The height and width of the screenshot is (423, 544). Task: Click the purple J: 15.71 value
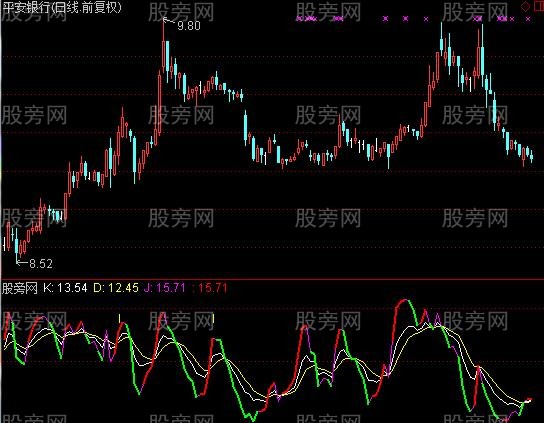pyautogui.click(x=164, y=288)
